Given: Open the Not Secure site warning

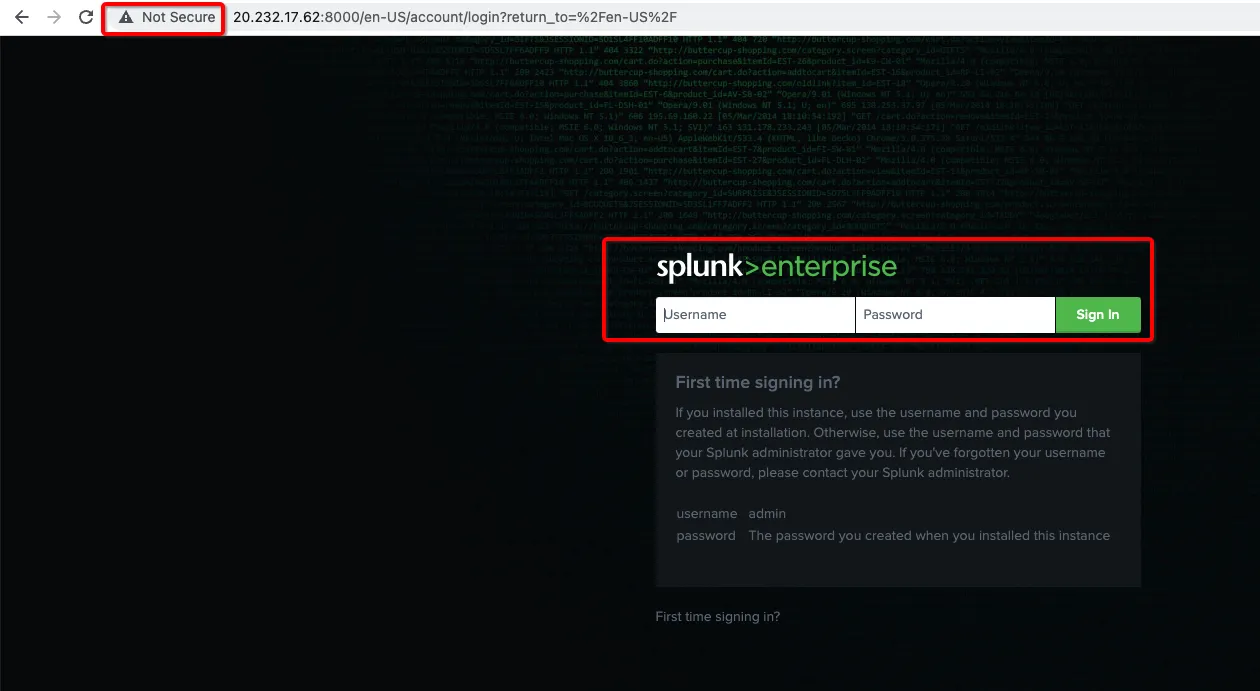Looking at the screenshot, I should 166,18.
